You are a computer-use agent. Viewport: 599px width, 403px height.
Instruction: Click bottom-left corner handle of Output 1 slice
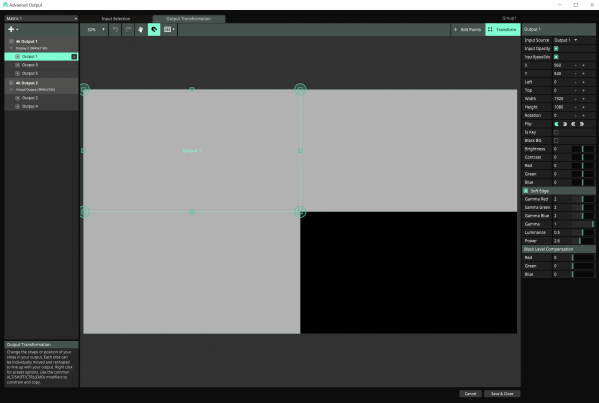click(x=84, y=212)
